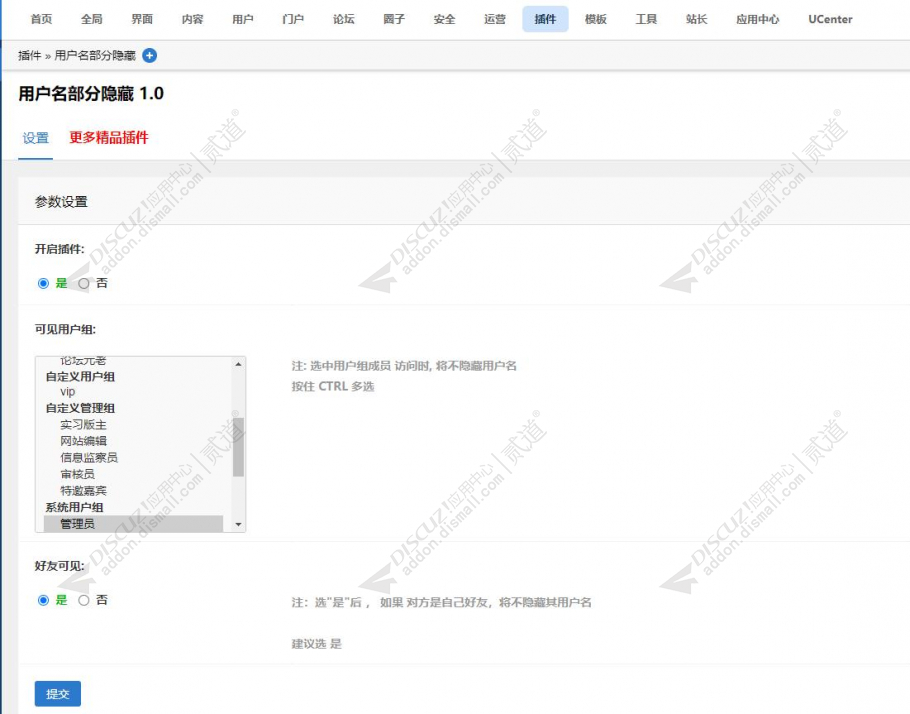Select 审核员 in the user group list
The height and width of the screenshot is (714, 910).
click(x=77, y=474)
